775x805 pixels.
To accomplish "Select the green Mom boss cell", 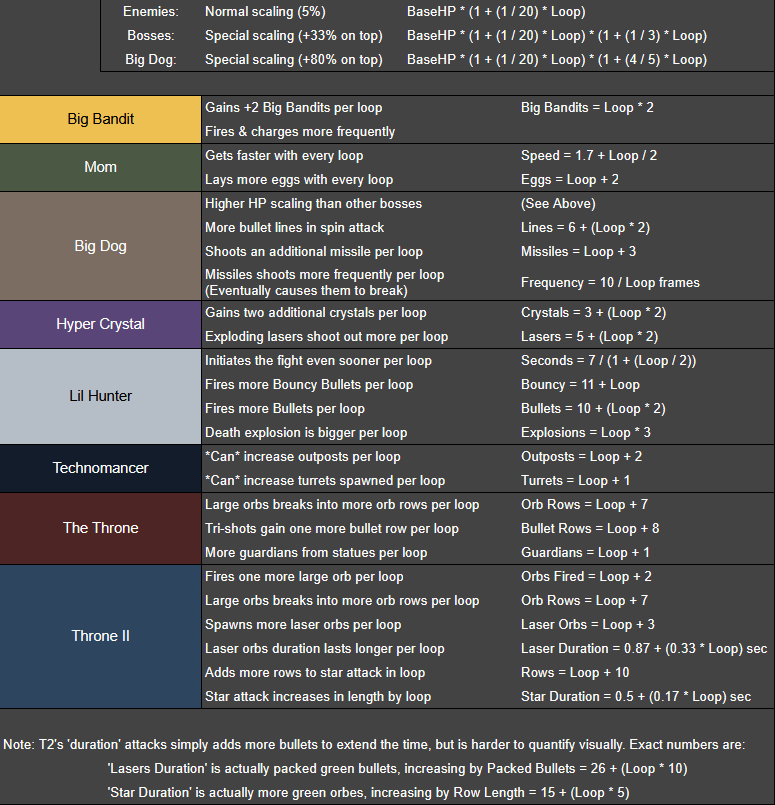I will click(100, 167).
